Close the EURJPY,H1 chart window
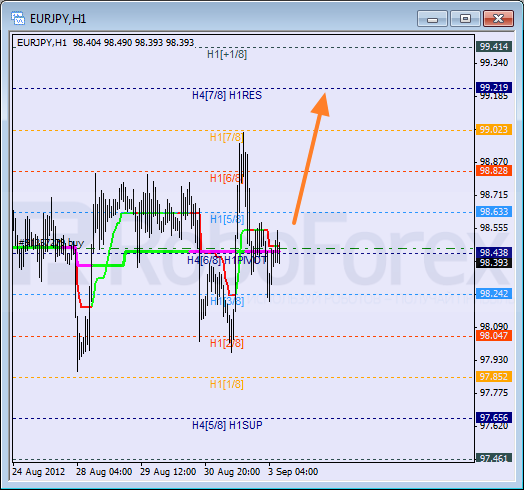The image size is (524, 490). [x=498, y=18]
